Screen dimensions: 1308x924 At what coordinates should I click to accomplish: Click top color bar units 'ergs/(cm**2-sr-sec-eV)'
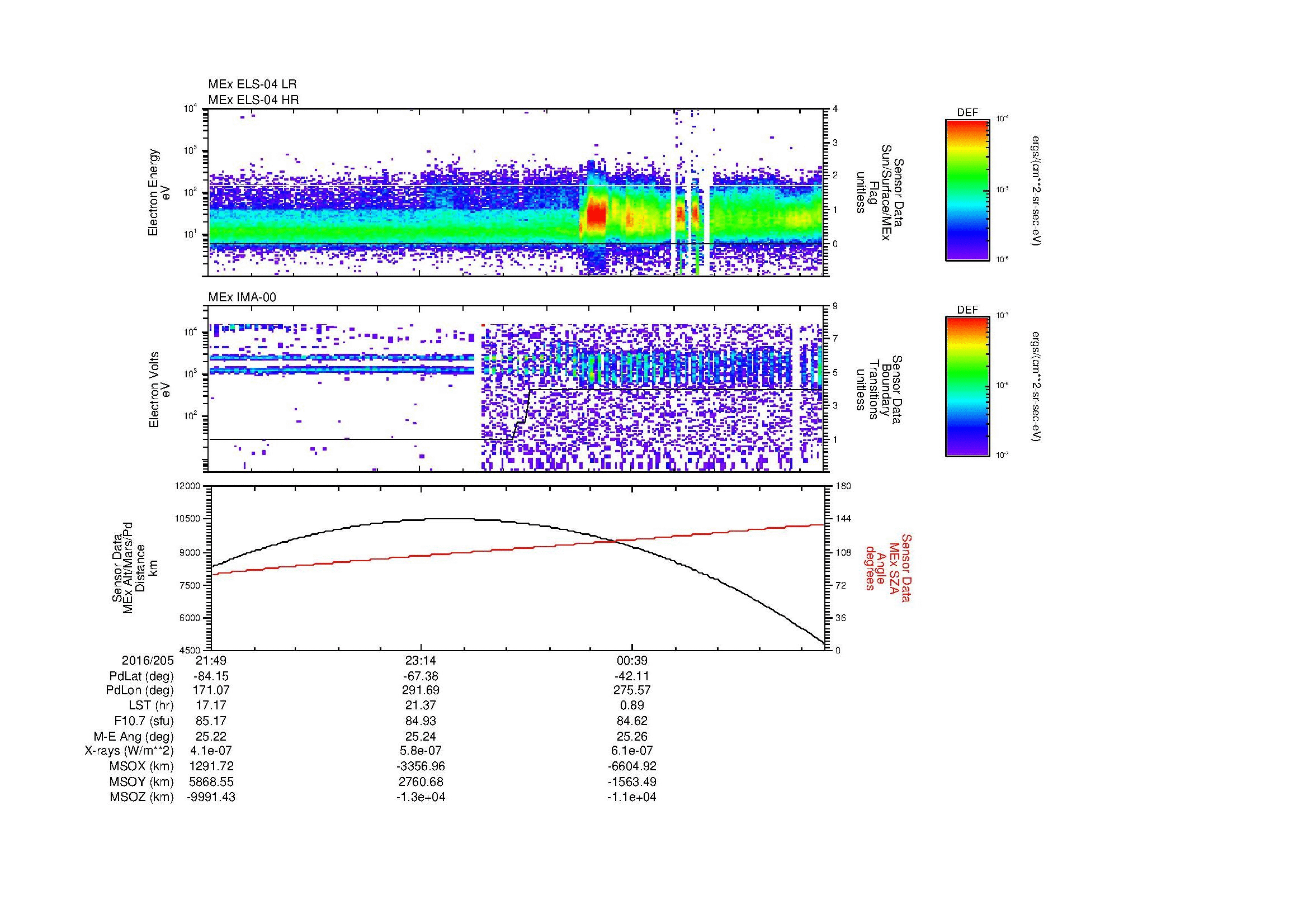pyautogui.click(x=1037, y=190)
